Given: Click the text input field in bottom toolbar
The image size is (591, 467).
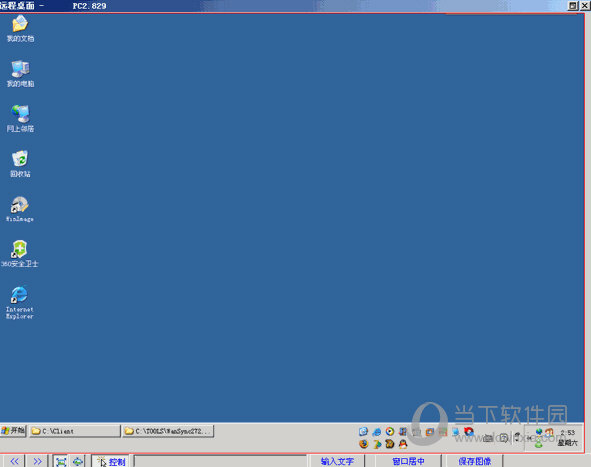Looking at the screenshot, I should pos(220,461).
